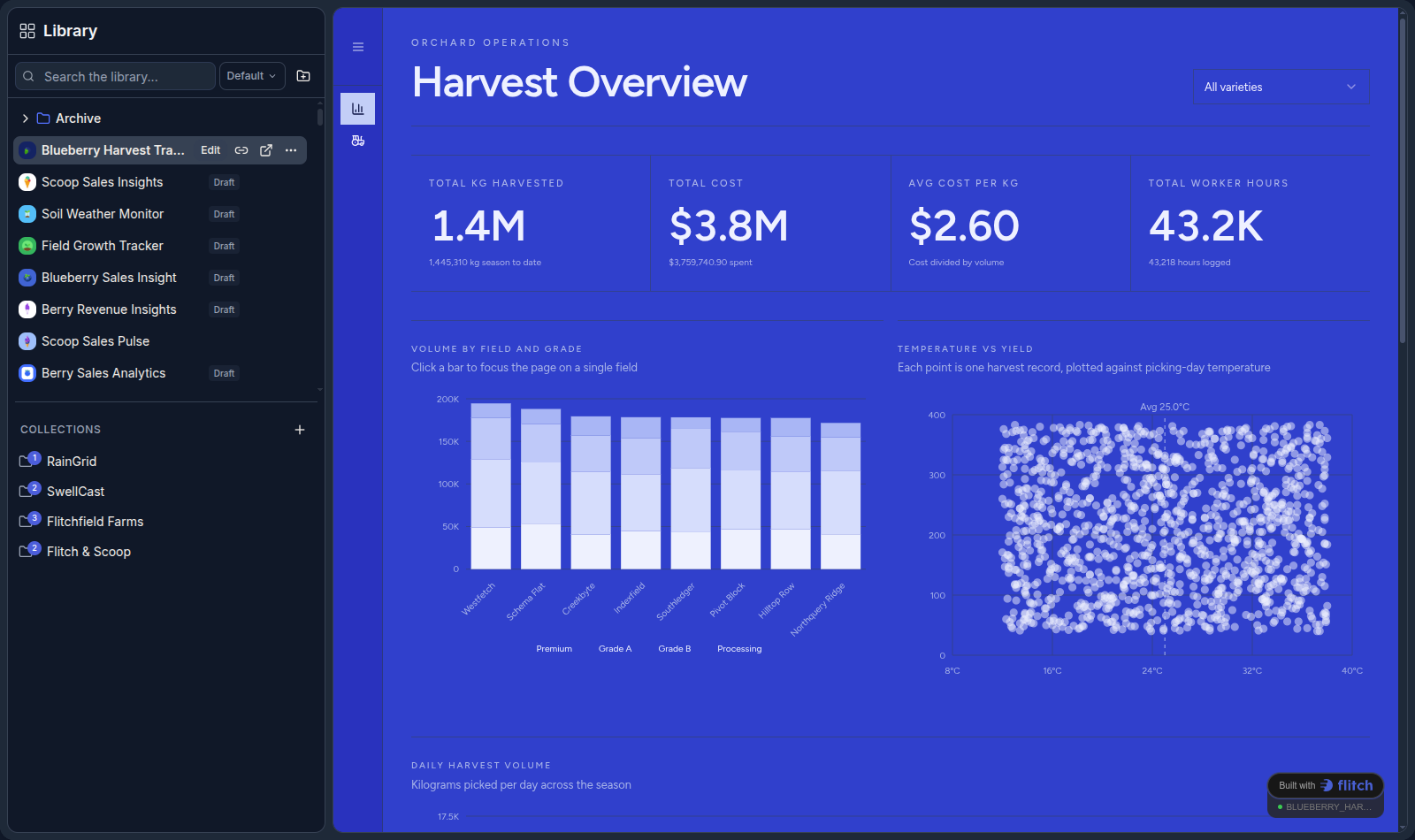Click the Draft tag on Soil Weather Monitor
Viewport: 1415px width, 840px height.
point(224,214)
